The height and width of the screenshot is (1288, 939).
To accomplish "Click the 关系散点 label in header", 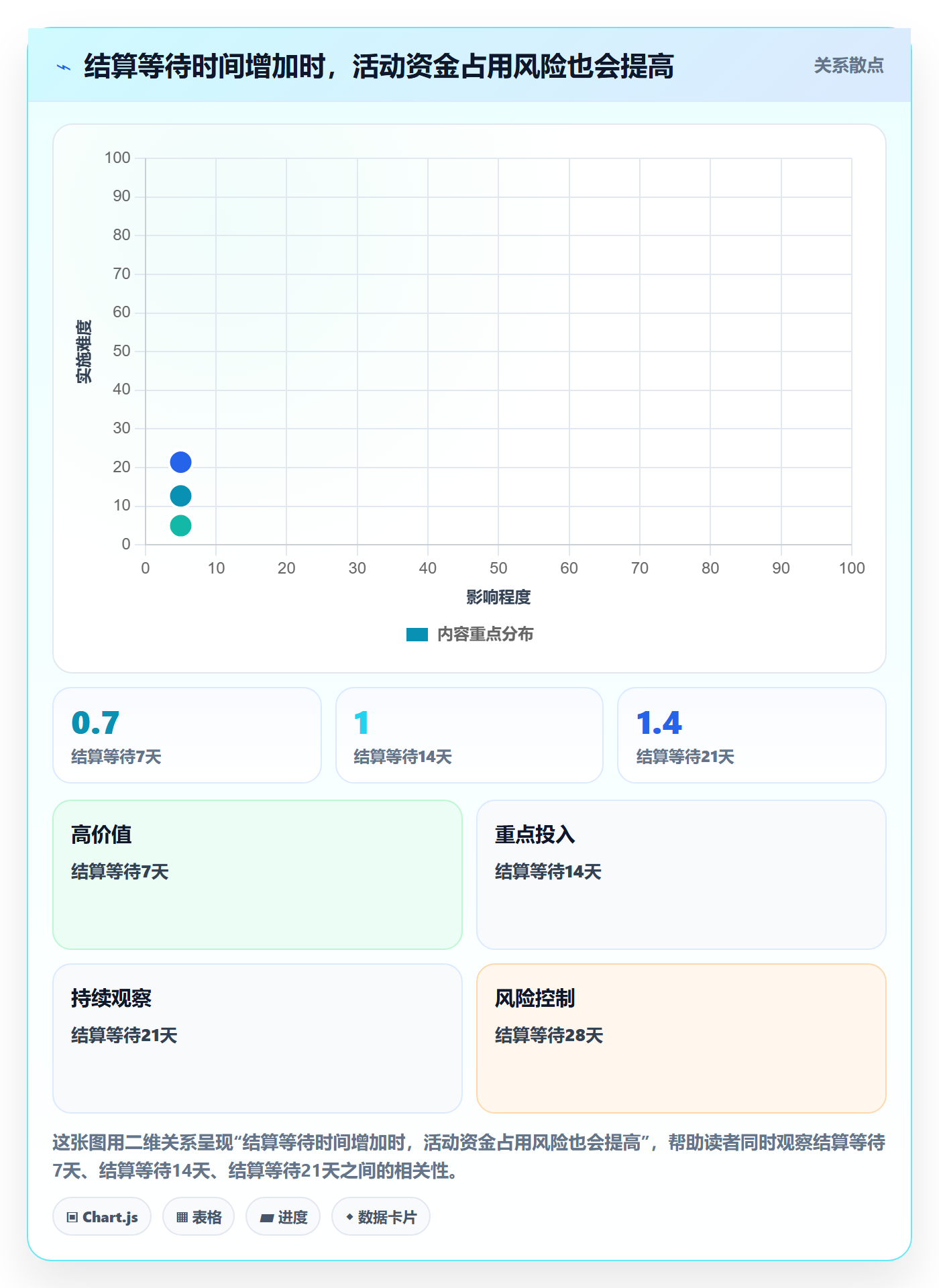I will [x=848, y=66].
